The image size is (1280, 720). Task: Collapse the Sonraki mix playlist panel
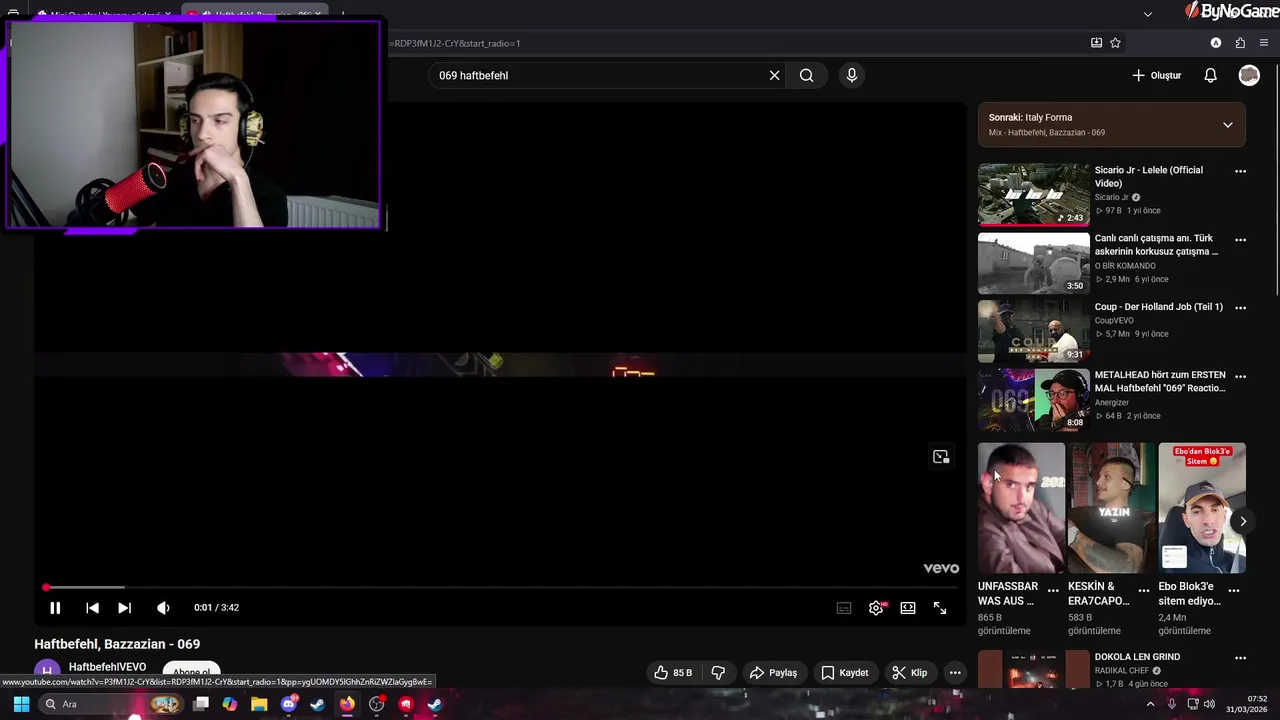click(x=1228, y=125)
